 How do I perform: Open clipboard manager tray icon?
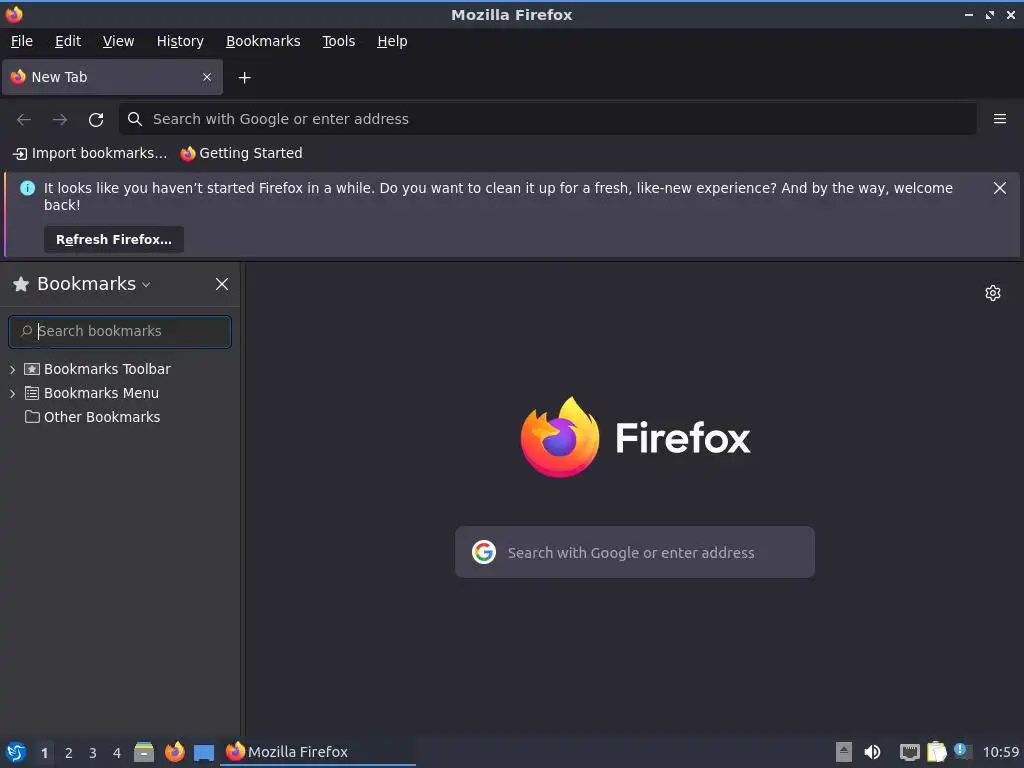click(936, 752)
